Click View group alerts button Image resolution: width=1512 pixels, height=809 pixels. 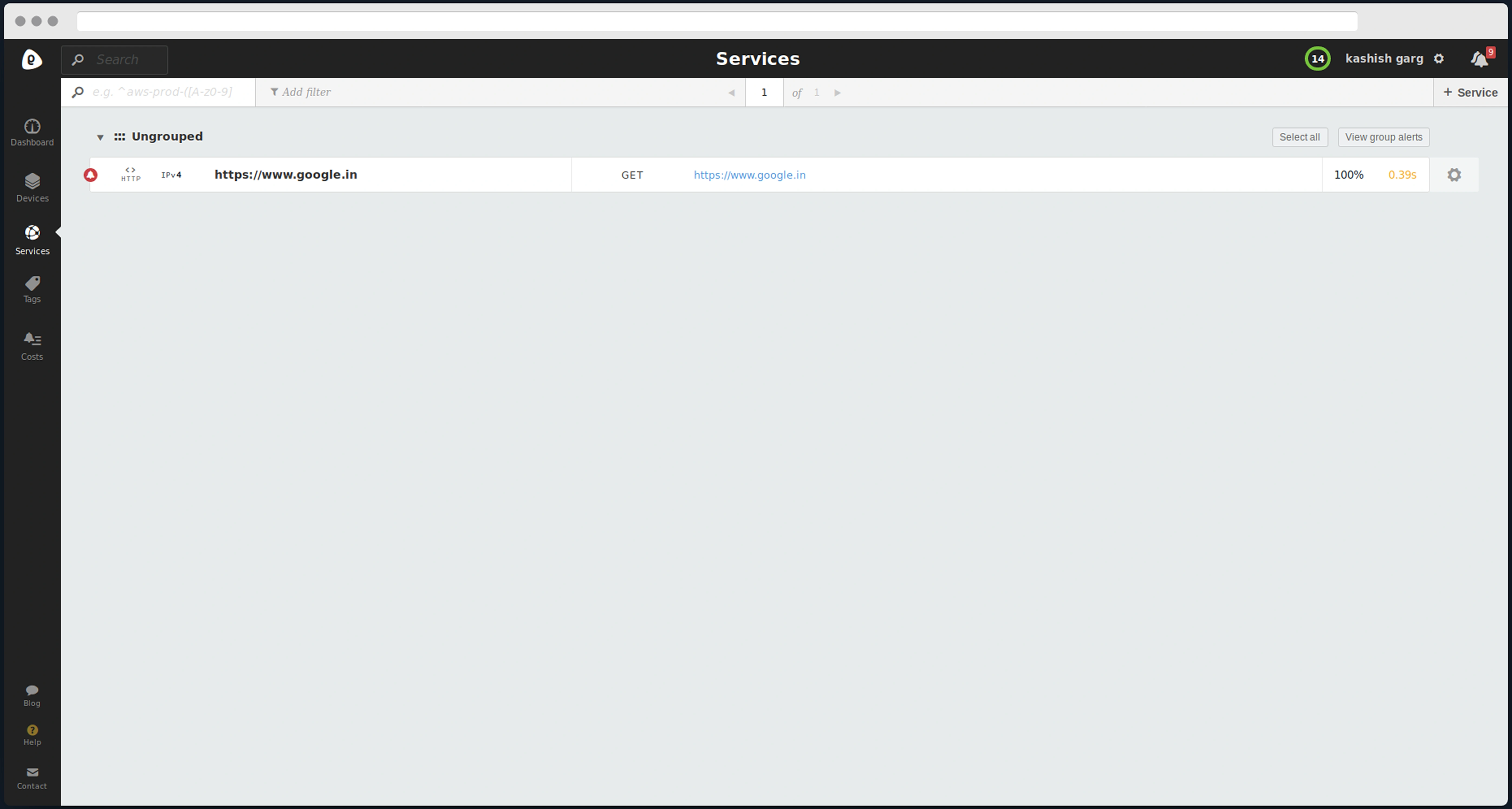coord(1383,137)
